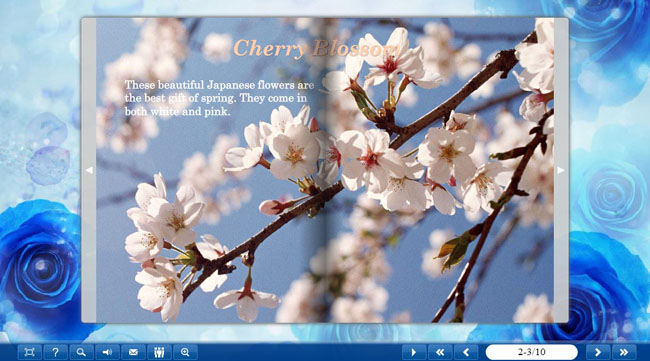This screenshot has width=650, height=361.
Task: Mute the flipbook sound
Action: pyautogui.click(x=107, y=352)
